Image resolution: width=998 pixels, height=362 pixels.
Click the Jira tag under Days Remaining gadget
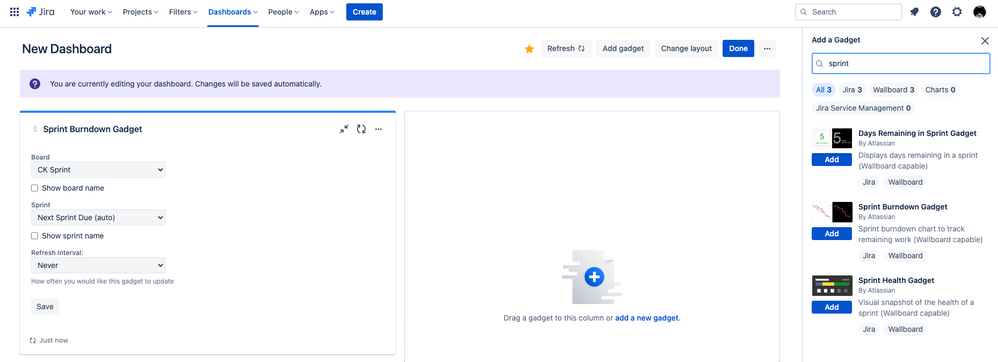coord(868,182)
